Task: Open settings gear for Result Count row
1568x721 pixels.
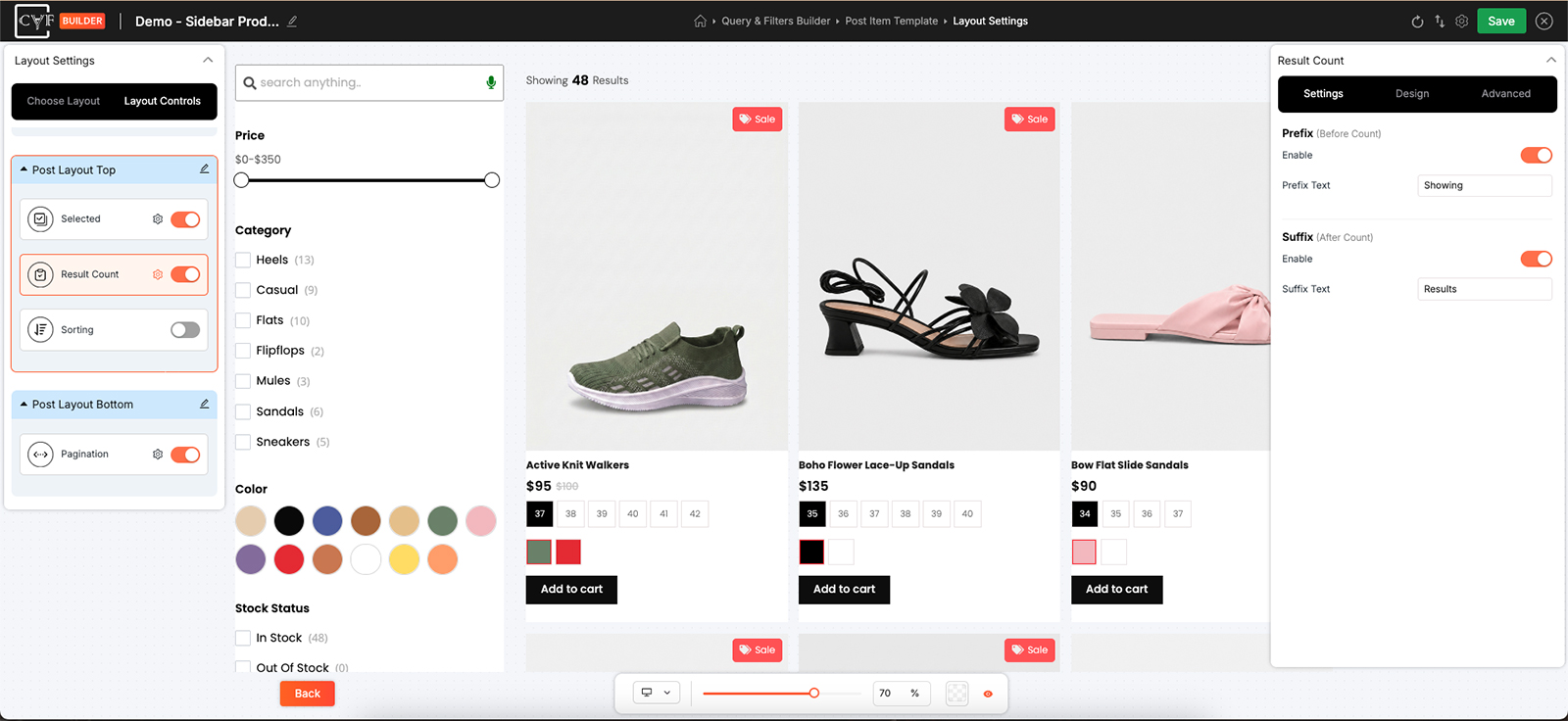Action: coord(158,275)
